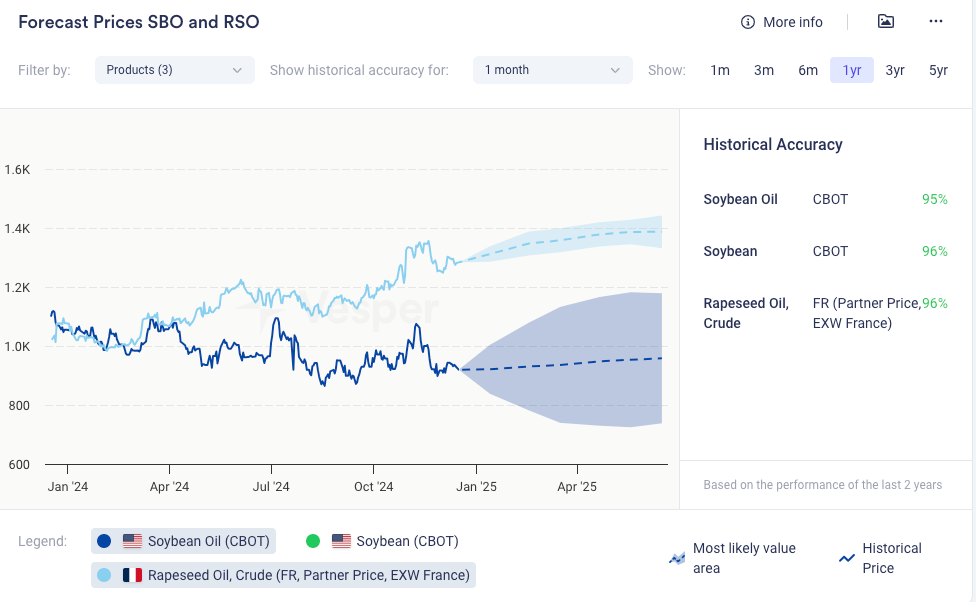976x602 pixels.
Task: Click the More info circle icon
Action: [747, 22]
